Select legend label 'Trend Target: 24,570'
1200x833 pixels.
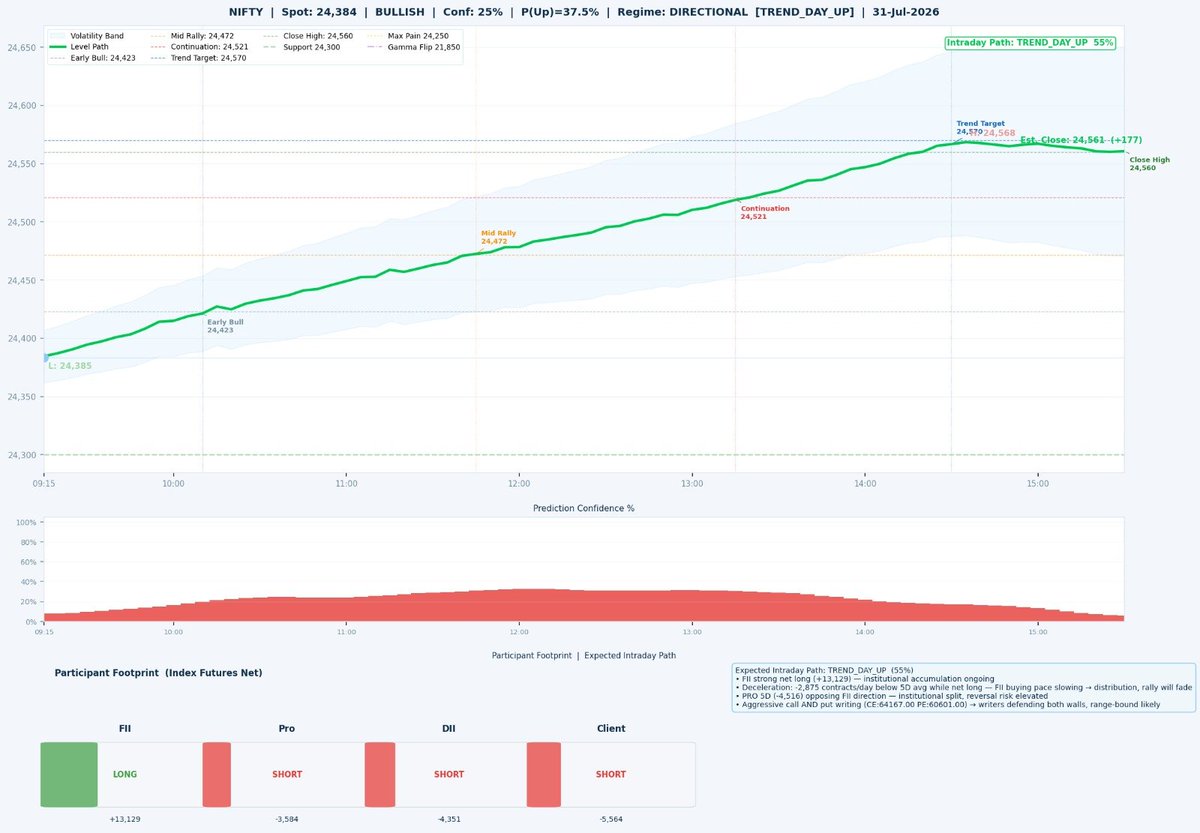pos(208,58)
